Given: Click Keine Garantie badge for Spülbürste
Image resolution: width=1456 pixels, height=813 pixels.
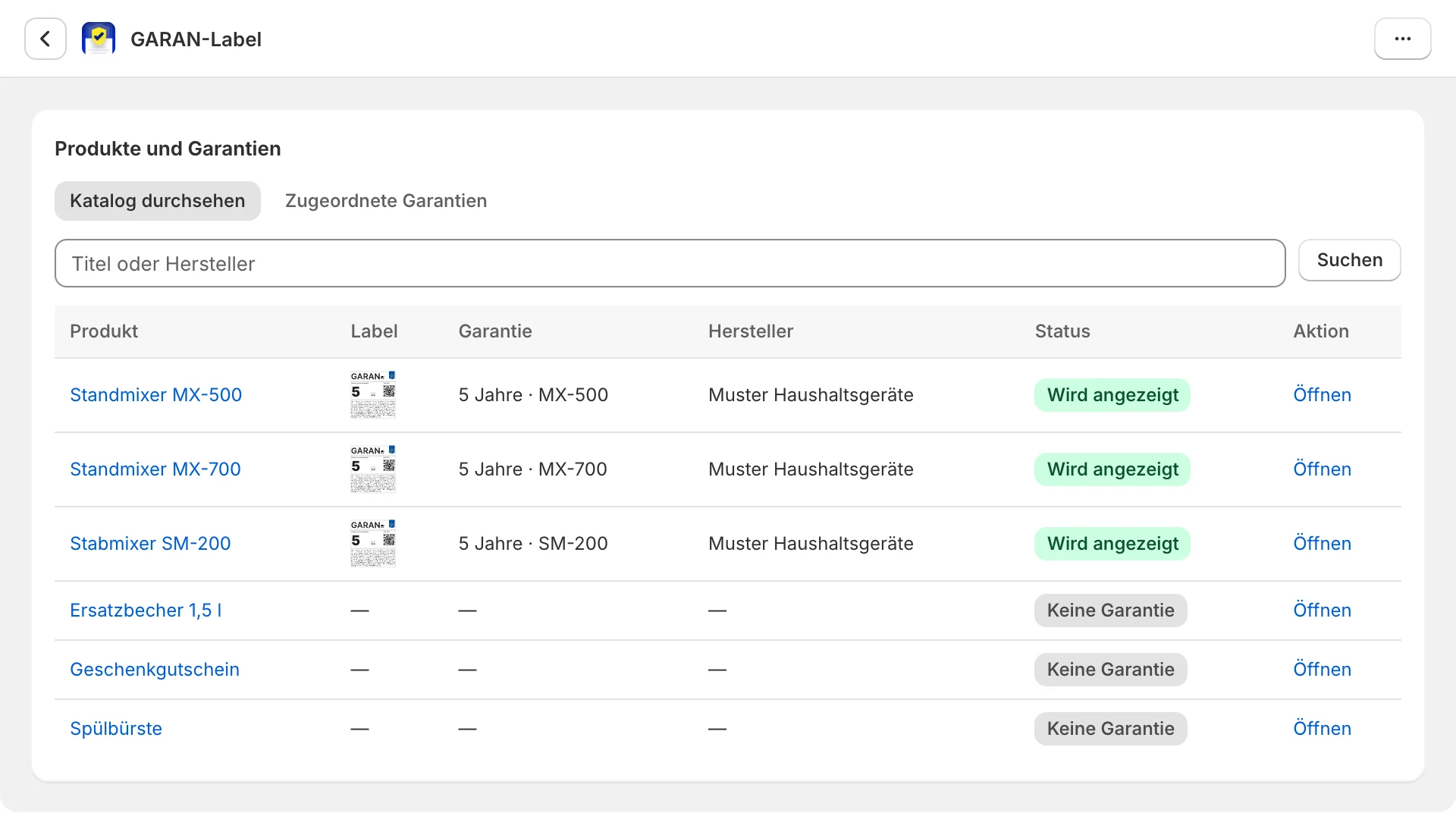Looking at the screenshot, I should point(1110,728).
